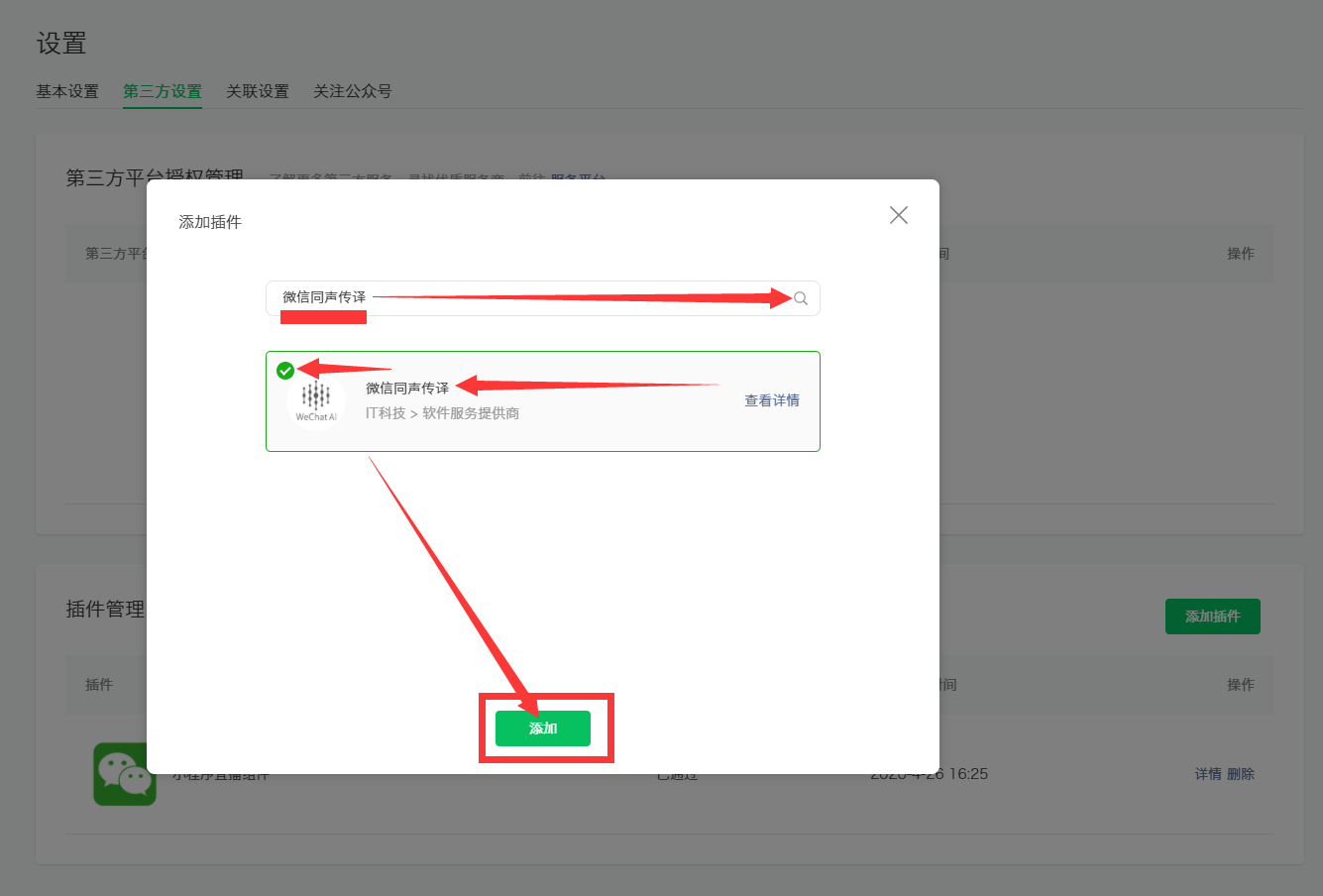Click the 添加插件 dialog title
Viewport: 1323px width, 896px height.
pos(210,222)
